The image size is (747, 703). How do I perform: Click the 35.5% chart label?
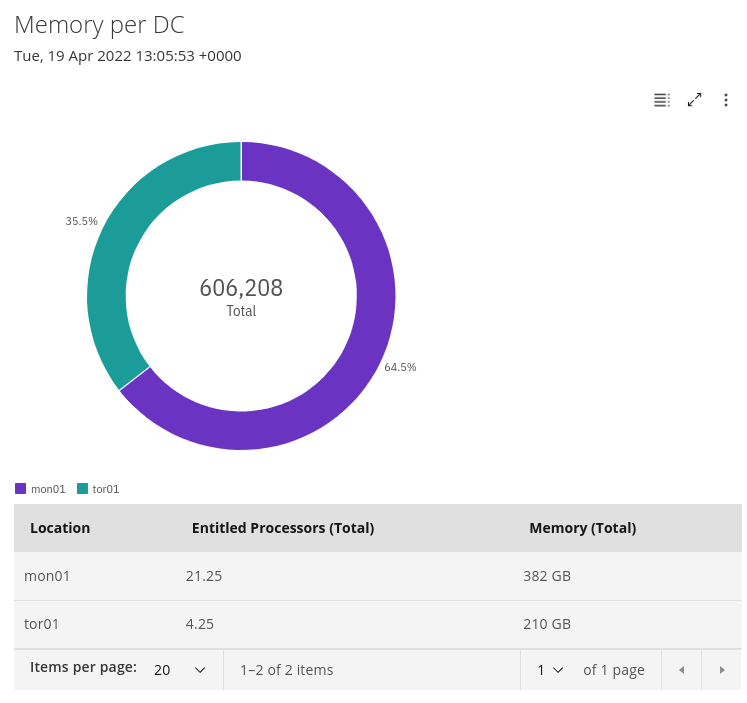tap(81, 221)
